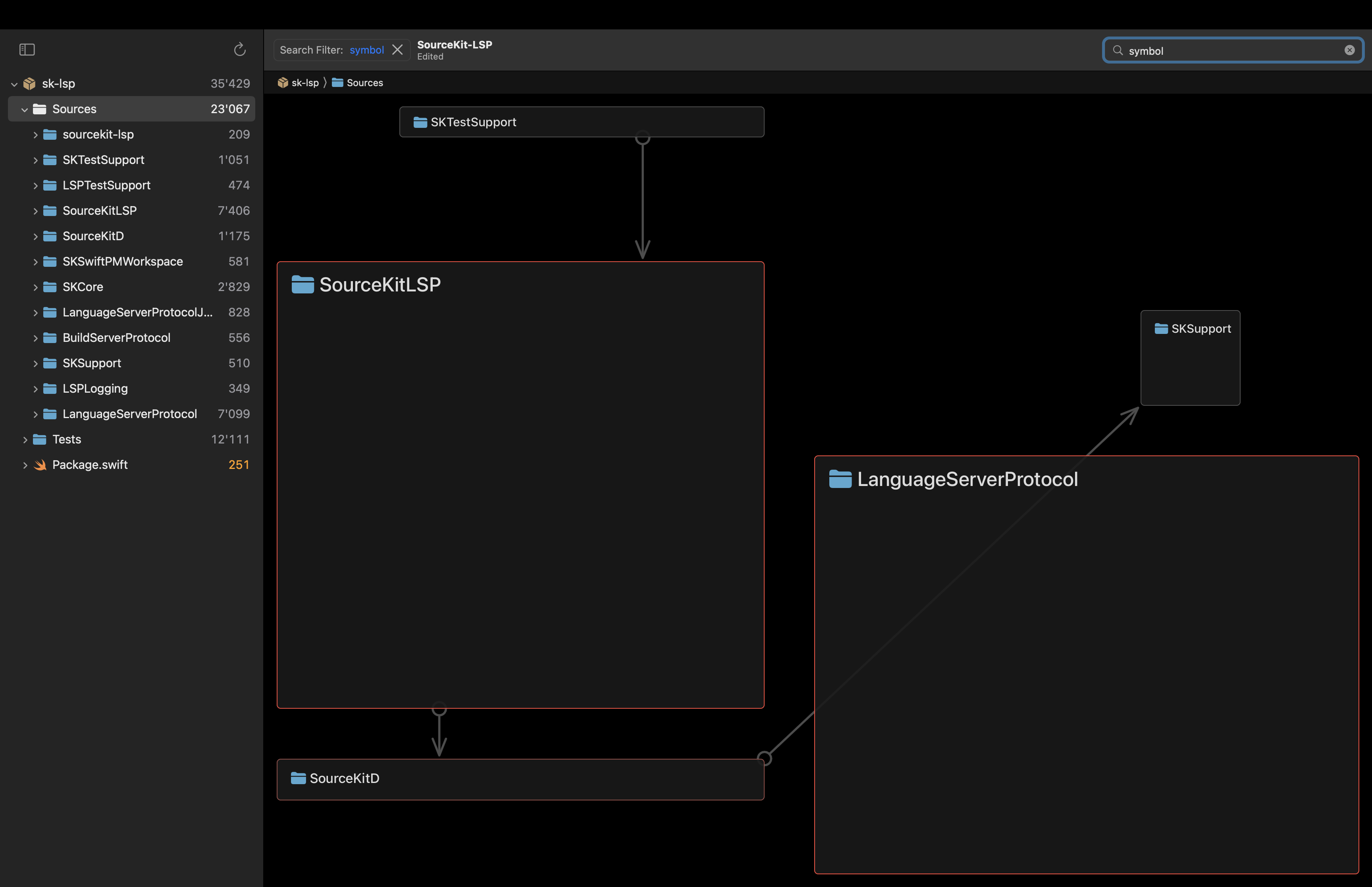Click the 23'067 count next to Sources
1372x887 pixels.
coord(230,109)
